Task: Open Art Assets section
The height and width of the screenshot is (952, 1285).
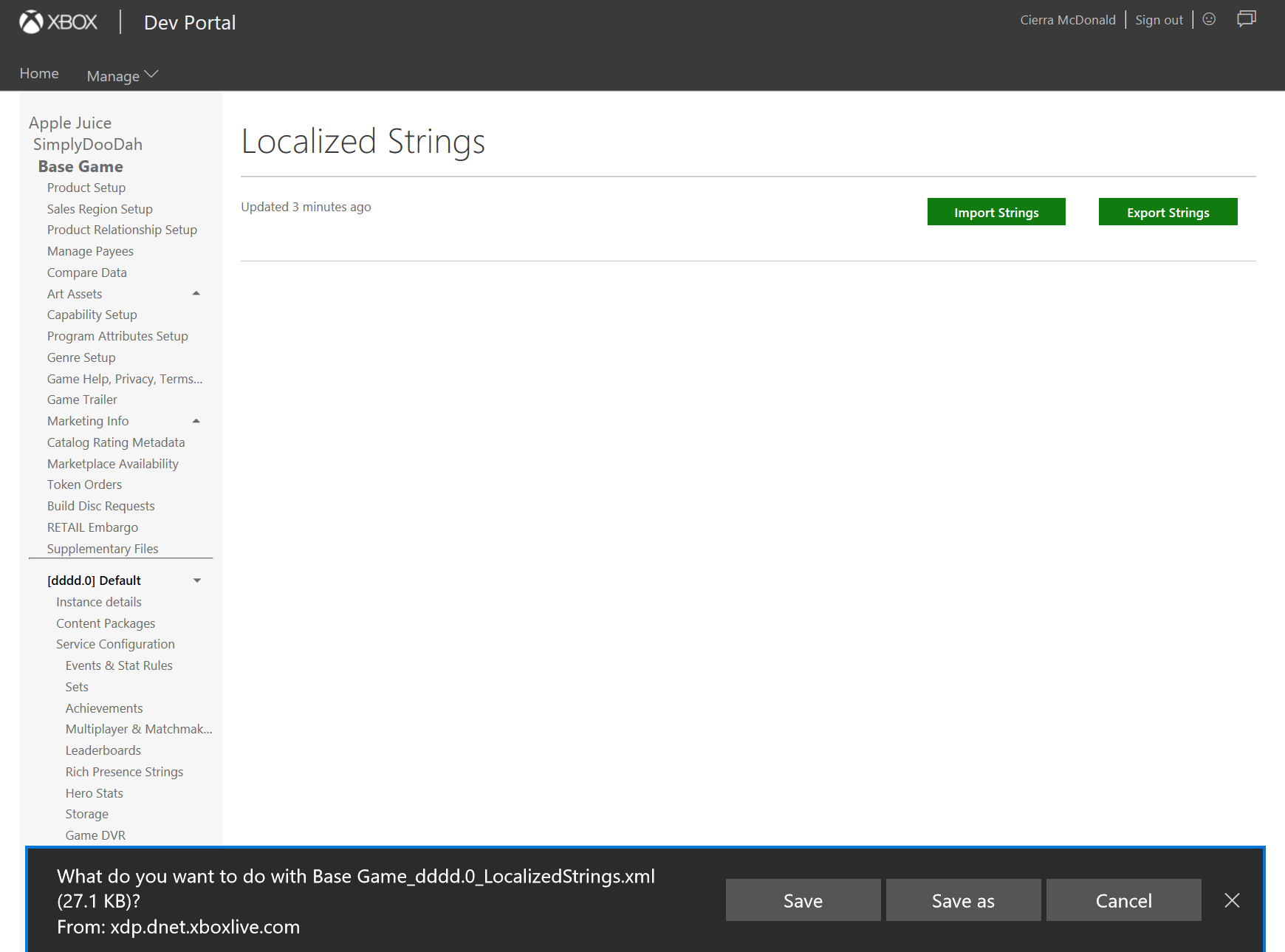Action: click(75, 294)
